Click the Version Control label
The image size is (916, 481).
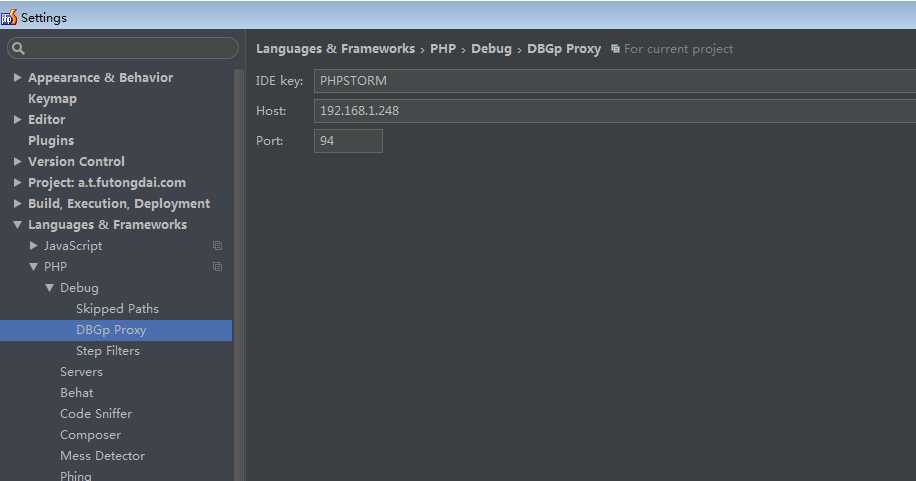pyautogui.click(x=76, y=162)
